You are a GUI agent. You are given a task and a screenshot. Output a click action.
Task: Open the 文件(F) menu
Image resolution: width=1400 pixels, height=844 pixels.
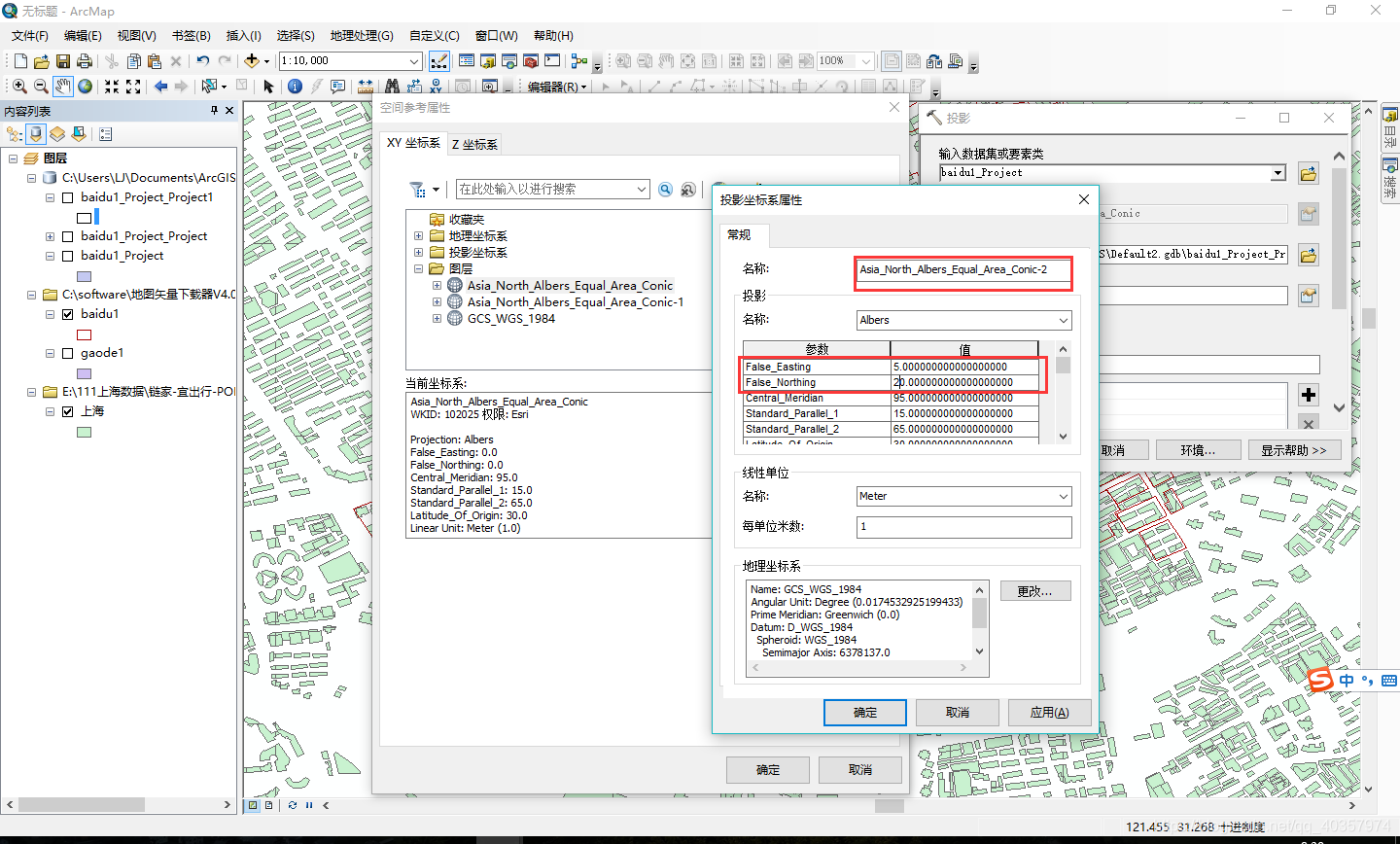[x=29, y=36]
